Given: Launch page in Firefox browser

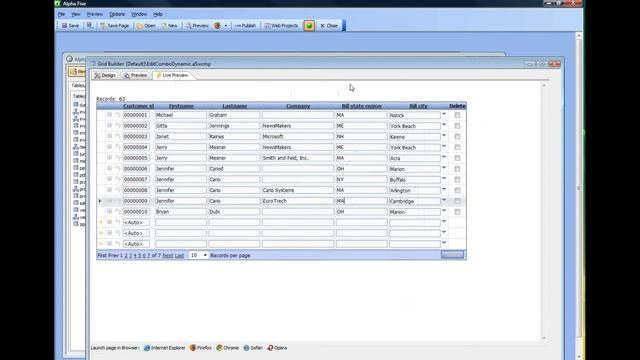Looking at the screenshot, I should (x=200, y=348).
